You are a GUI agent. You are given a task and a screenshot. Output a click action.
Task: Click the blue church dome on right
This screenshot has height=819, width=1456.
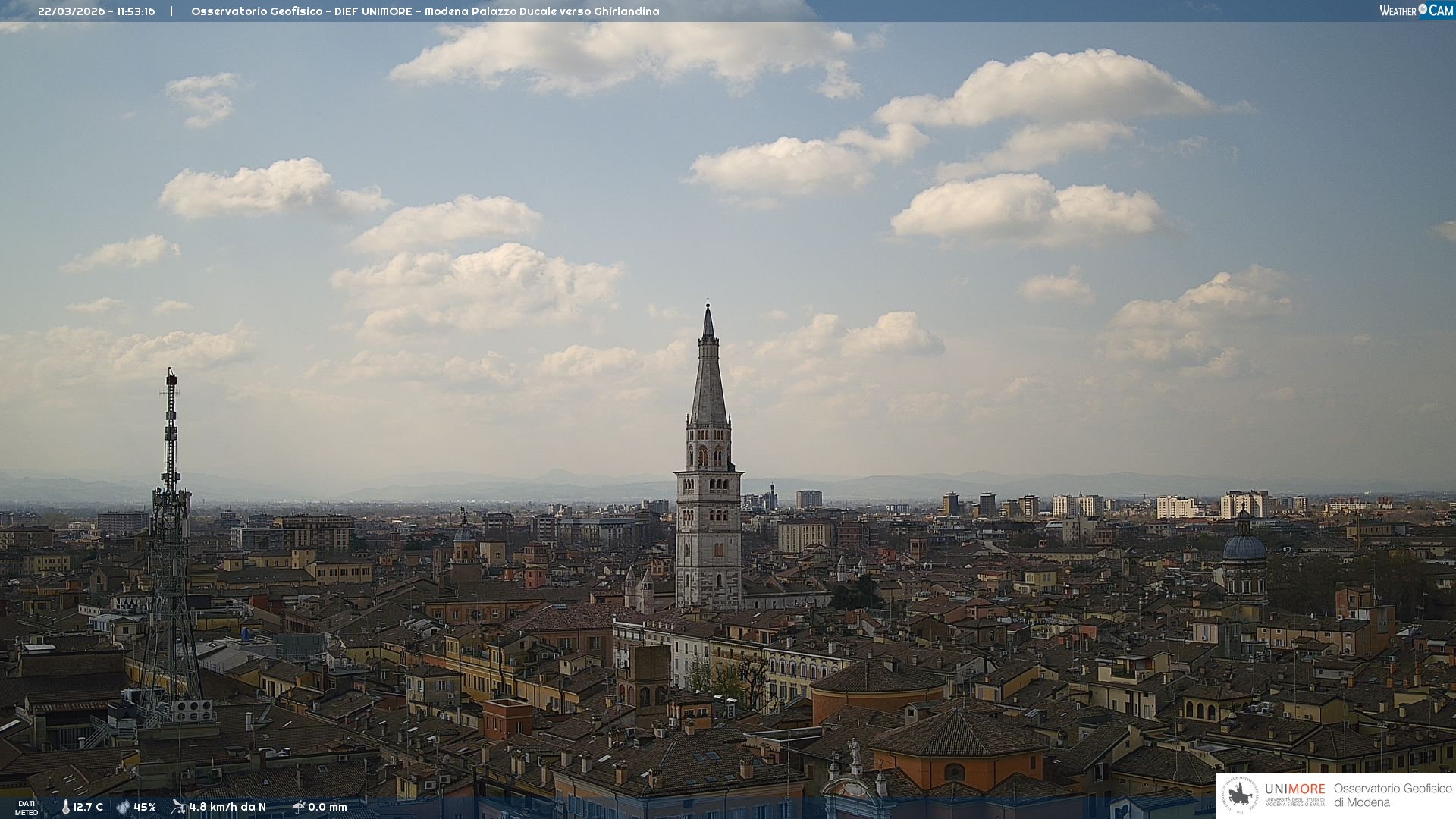[x=1244, y=548]
